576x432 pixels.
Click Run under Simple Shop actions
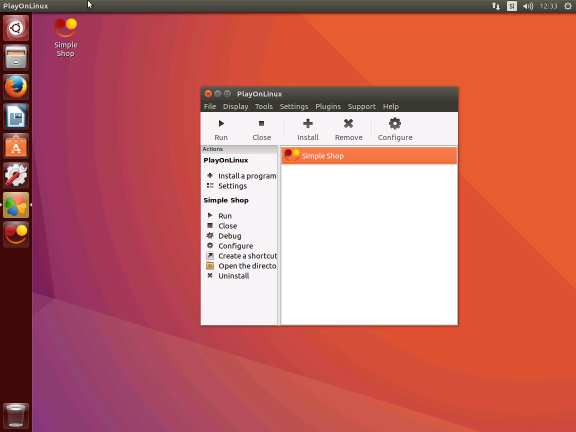pos(219,216)
